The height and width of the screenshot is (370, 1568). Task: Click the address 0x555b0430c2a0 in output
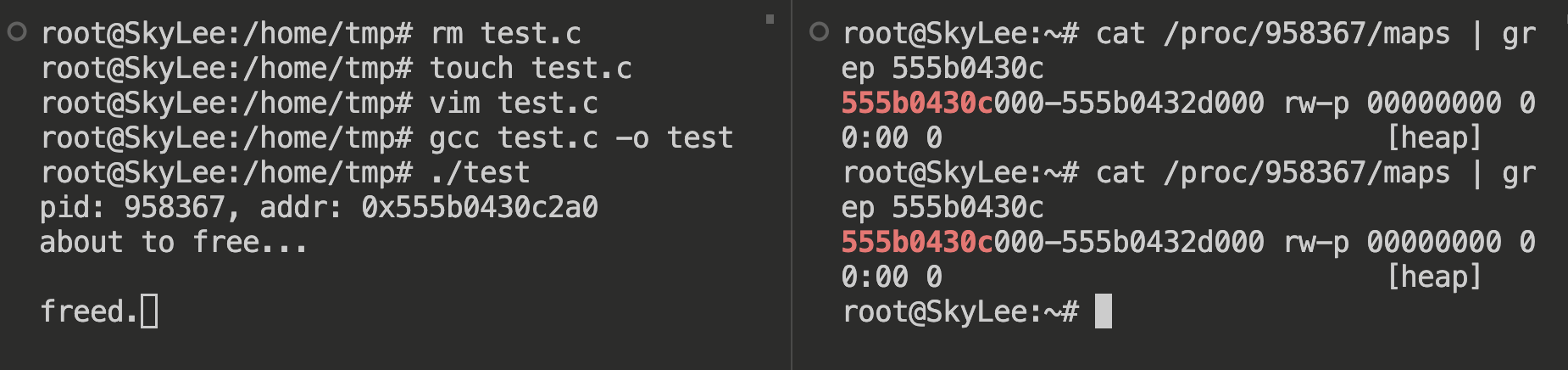[480, 208]
